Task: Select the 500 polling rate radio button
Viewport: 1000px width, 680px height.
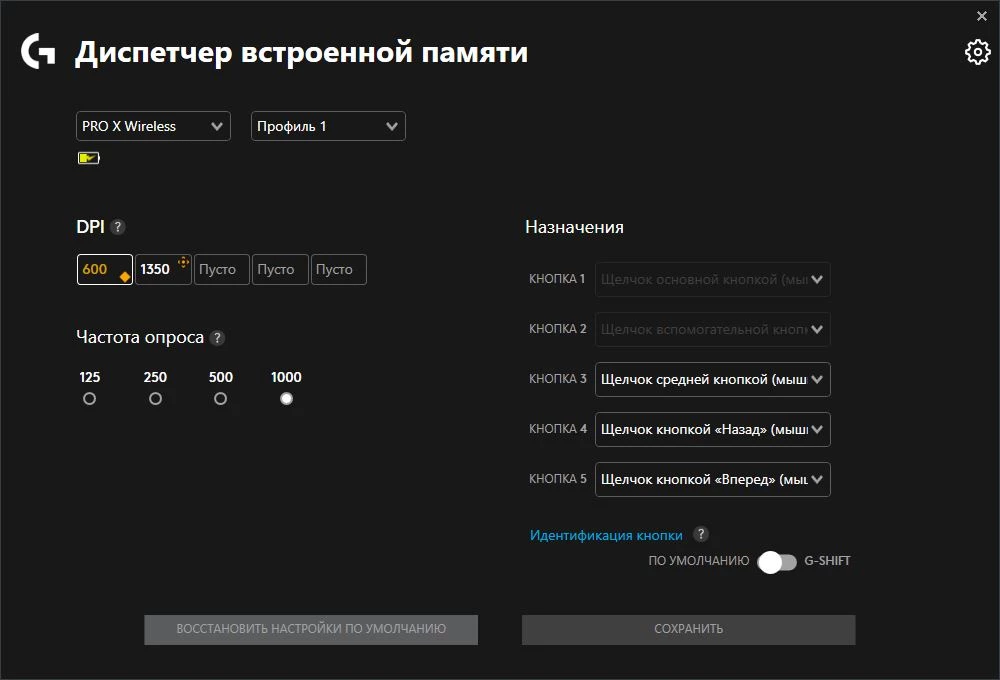Action: point(220,398)
